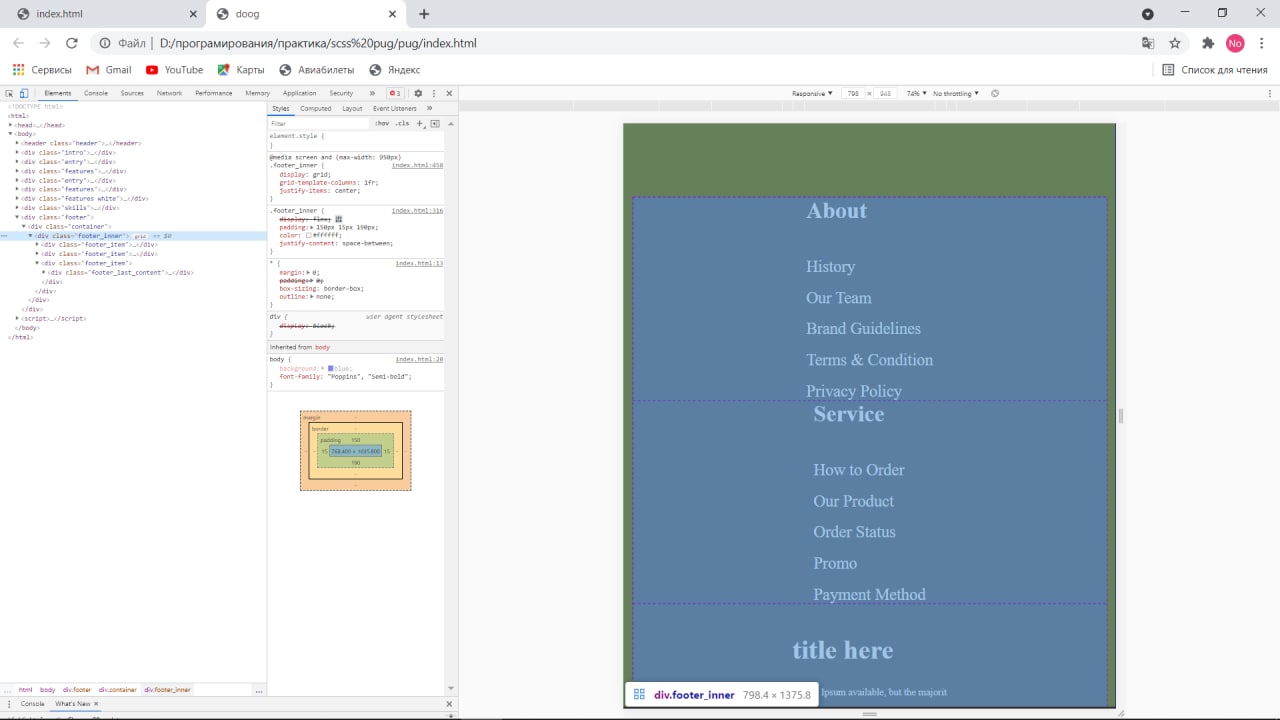The height and width of the screenshot is (720, 1280).
Task: Collapse the div class="footer" node
Action: (x=18, y=217)
